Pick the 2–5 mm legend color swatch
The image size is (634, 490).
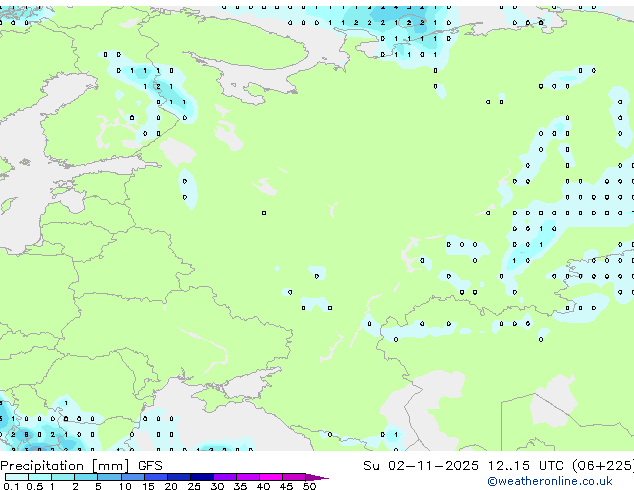86,477
